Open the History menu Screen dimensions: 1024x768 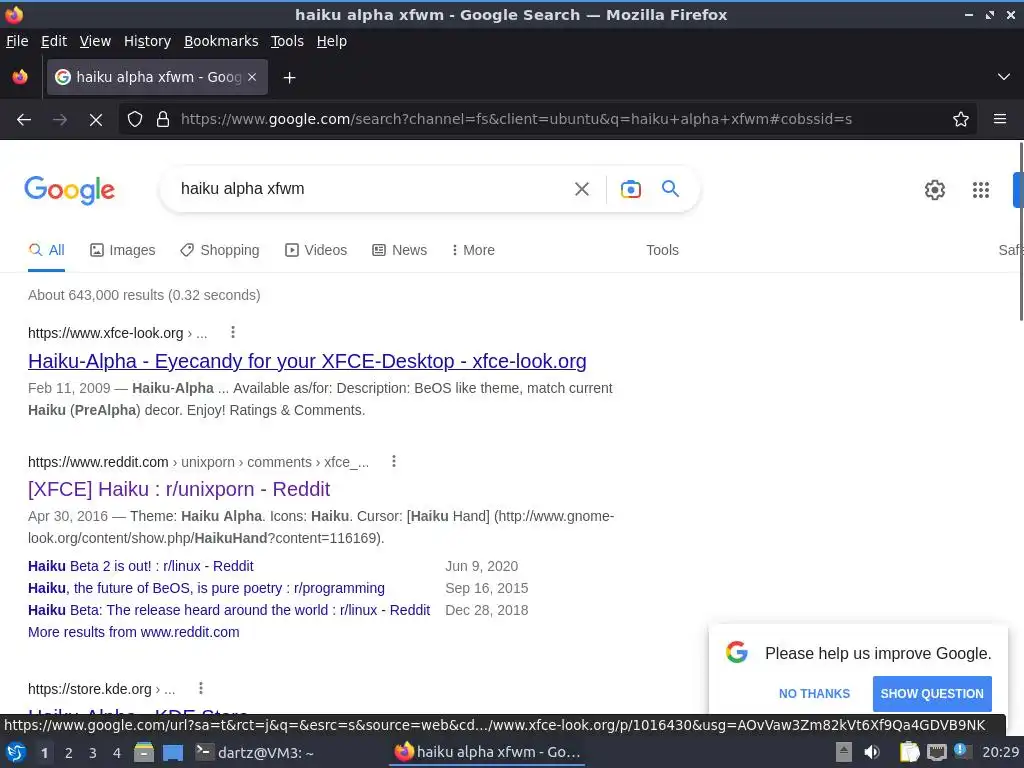(x=148, y=41)
